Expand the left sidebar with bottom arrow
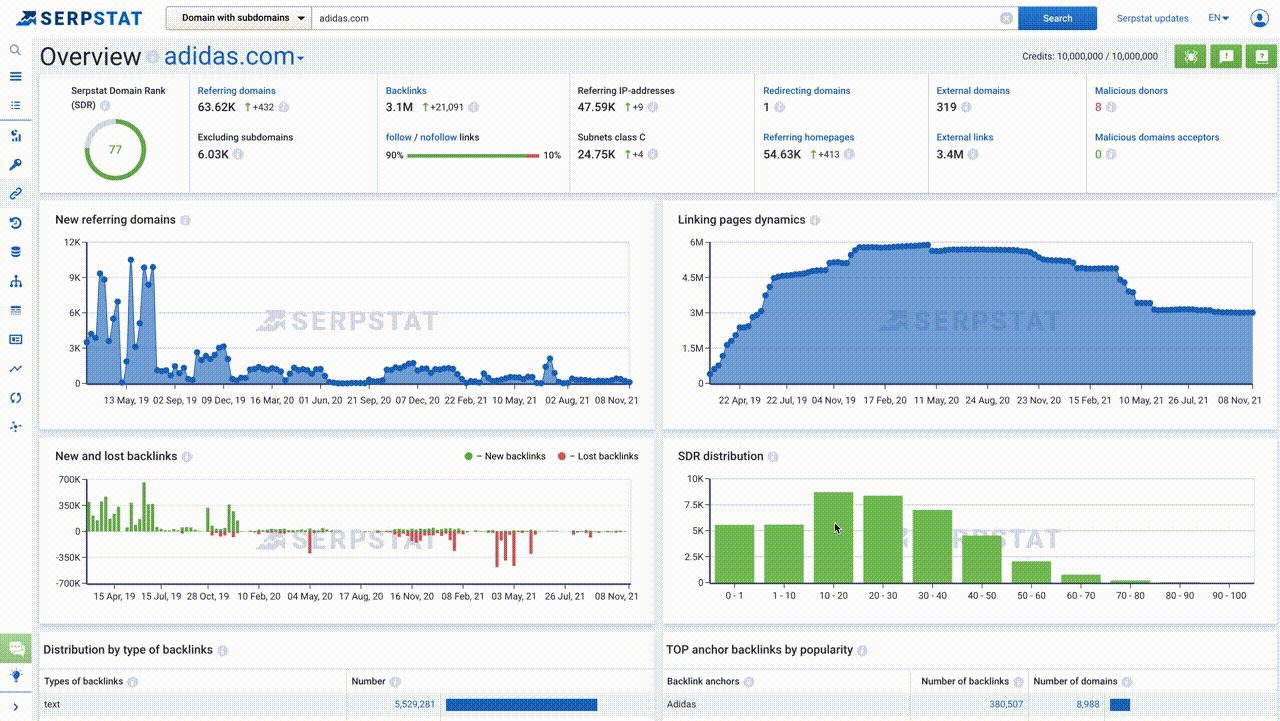 (15, 707)
